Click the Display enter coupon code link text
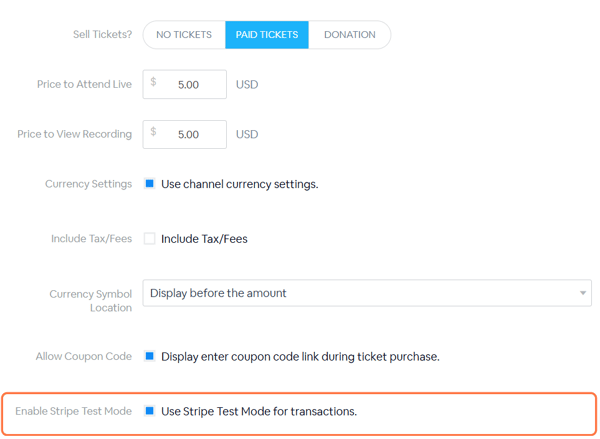This screenshot has height=439, width=600. 300,357
